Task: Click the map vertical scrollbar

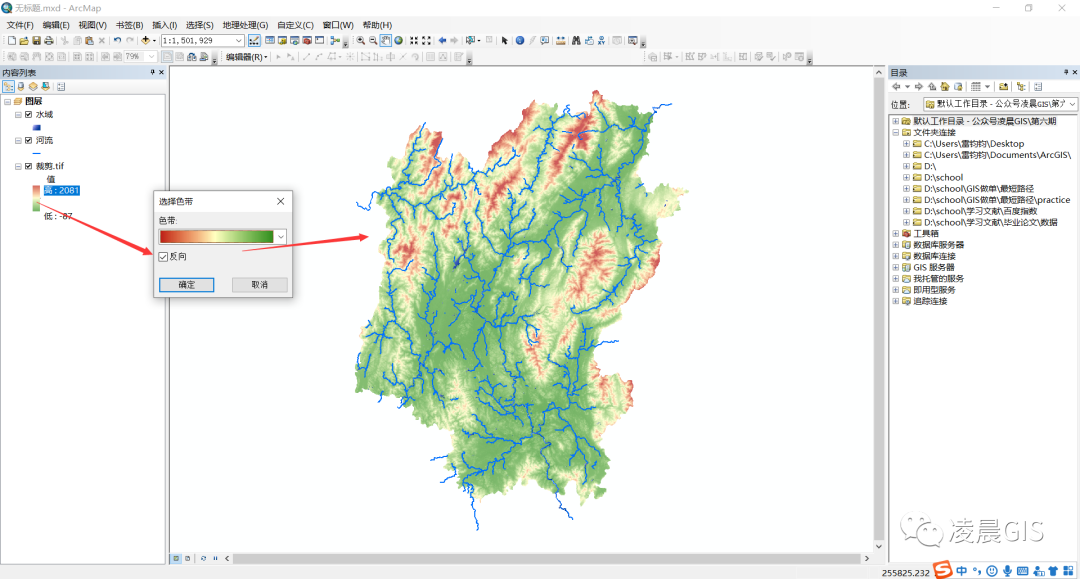Action: pyautogui.click(x=878, y=308)
